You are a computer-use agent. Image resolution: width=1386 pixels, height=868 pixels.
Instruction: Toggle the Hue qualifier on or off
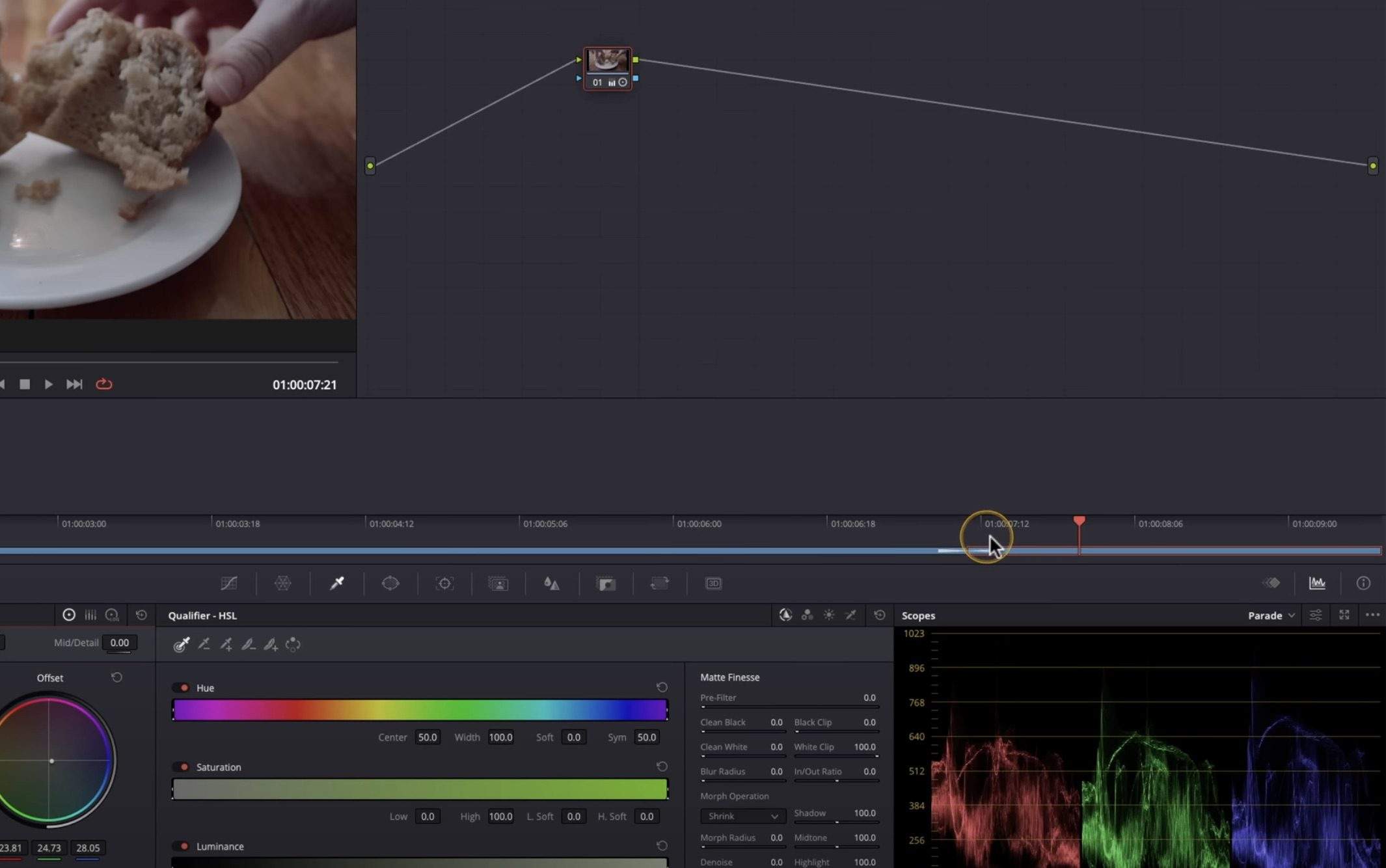pyautogui.click(x=181, y=688)
